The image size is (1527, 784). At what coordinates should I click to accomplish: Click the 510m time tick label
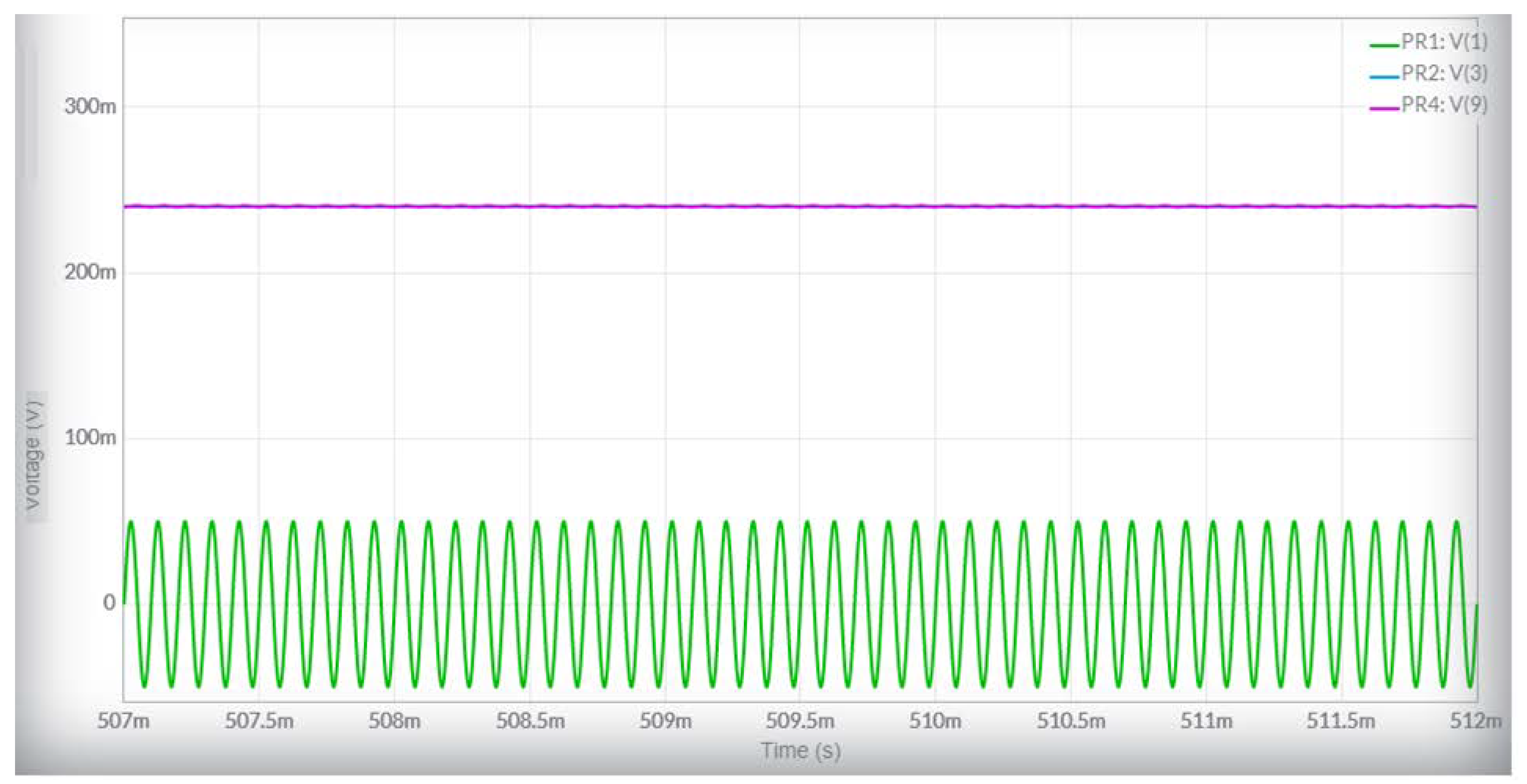[x=935, y=721]
